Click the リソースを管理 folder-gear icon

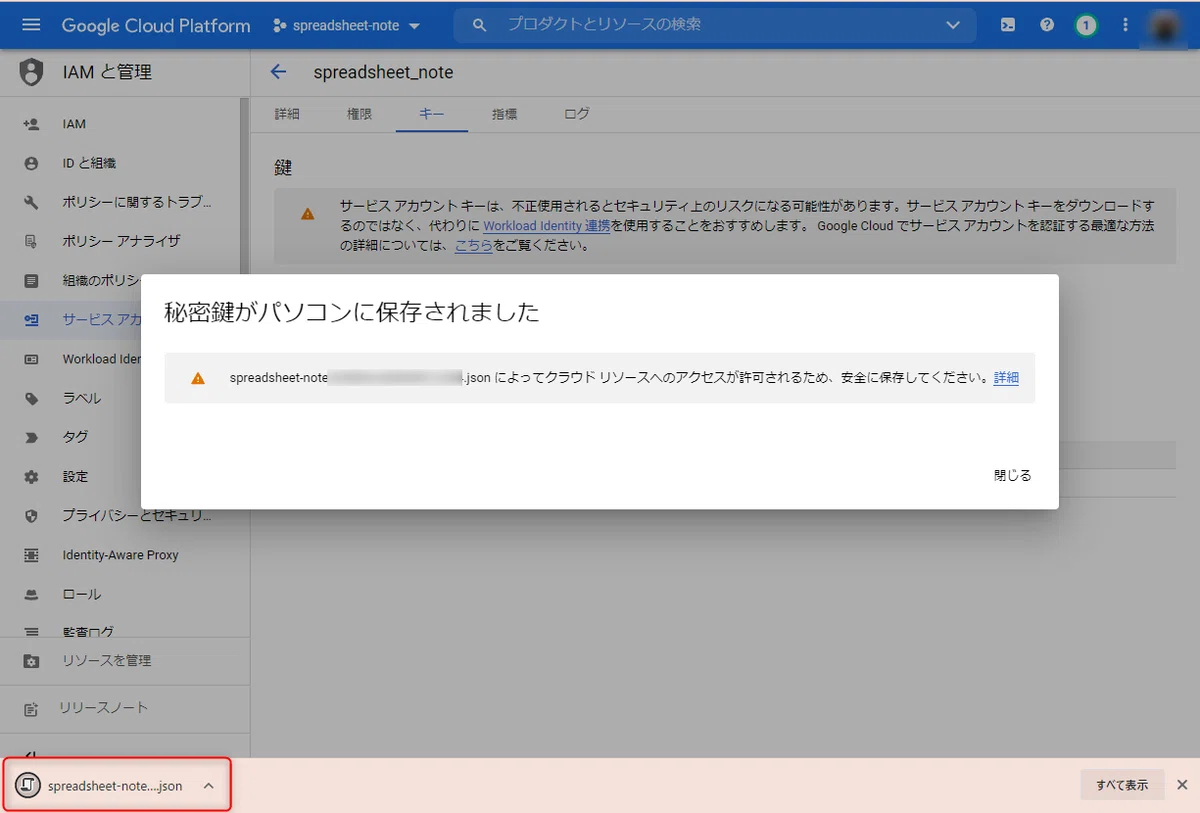[31, 661]
